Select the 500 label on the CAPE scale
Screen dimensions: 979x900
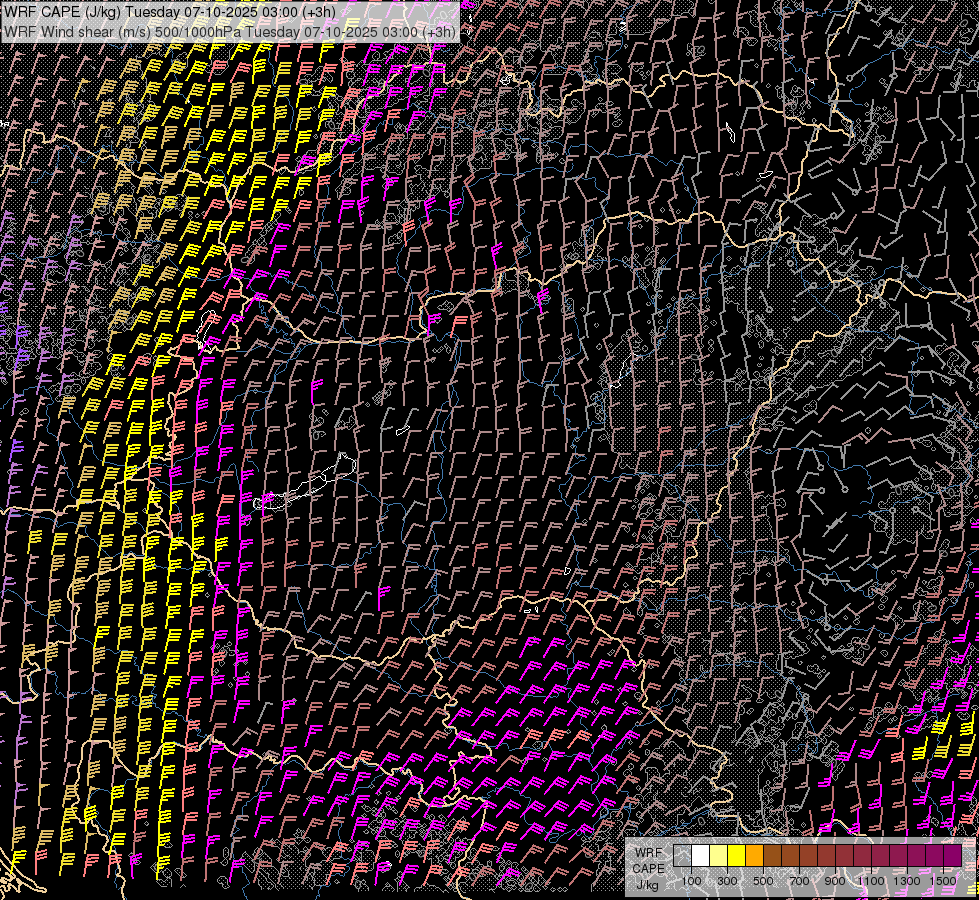tap(763, 881)
